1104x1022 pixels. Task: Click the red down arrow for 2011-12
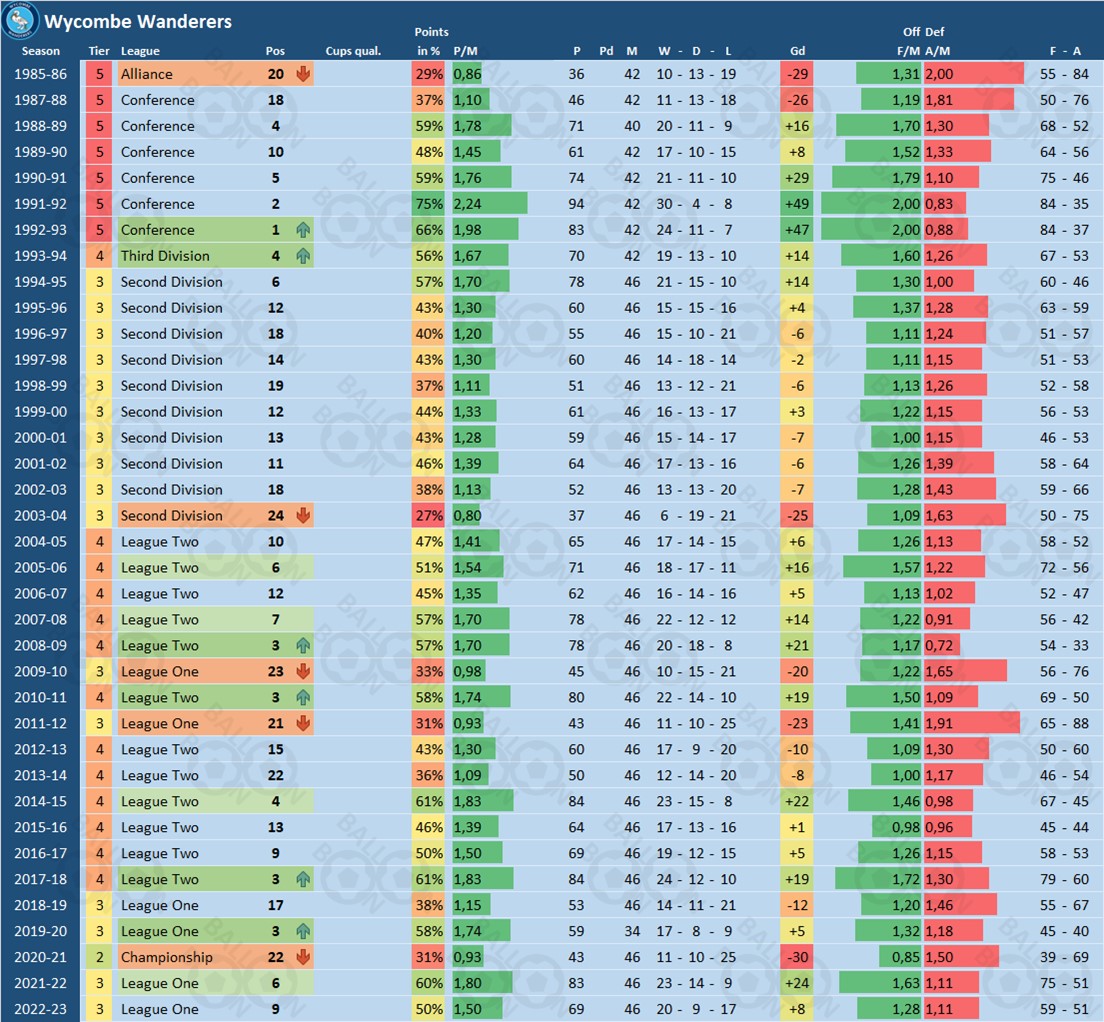pos(303,724)
